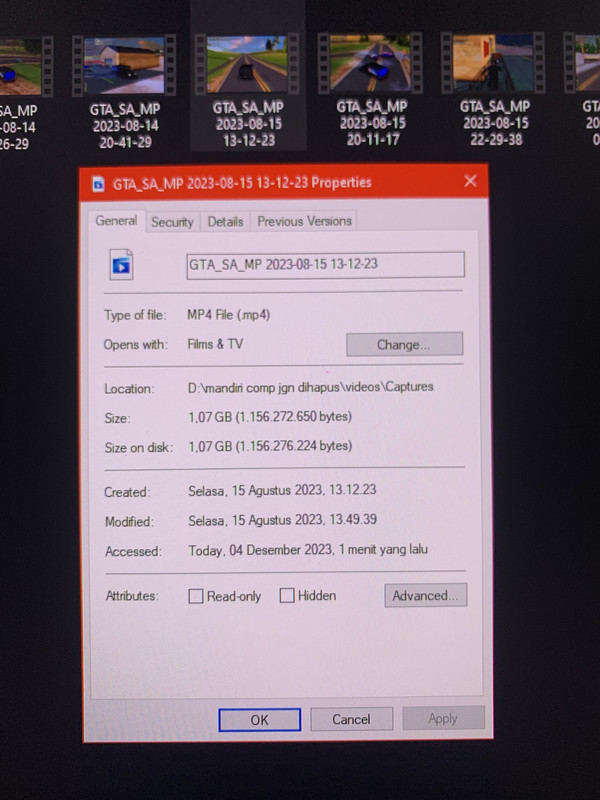
Task: Select video thumbnail GTA_SA_MP 2023-08-15 22-29-38
Action: (x=494, y=63)
